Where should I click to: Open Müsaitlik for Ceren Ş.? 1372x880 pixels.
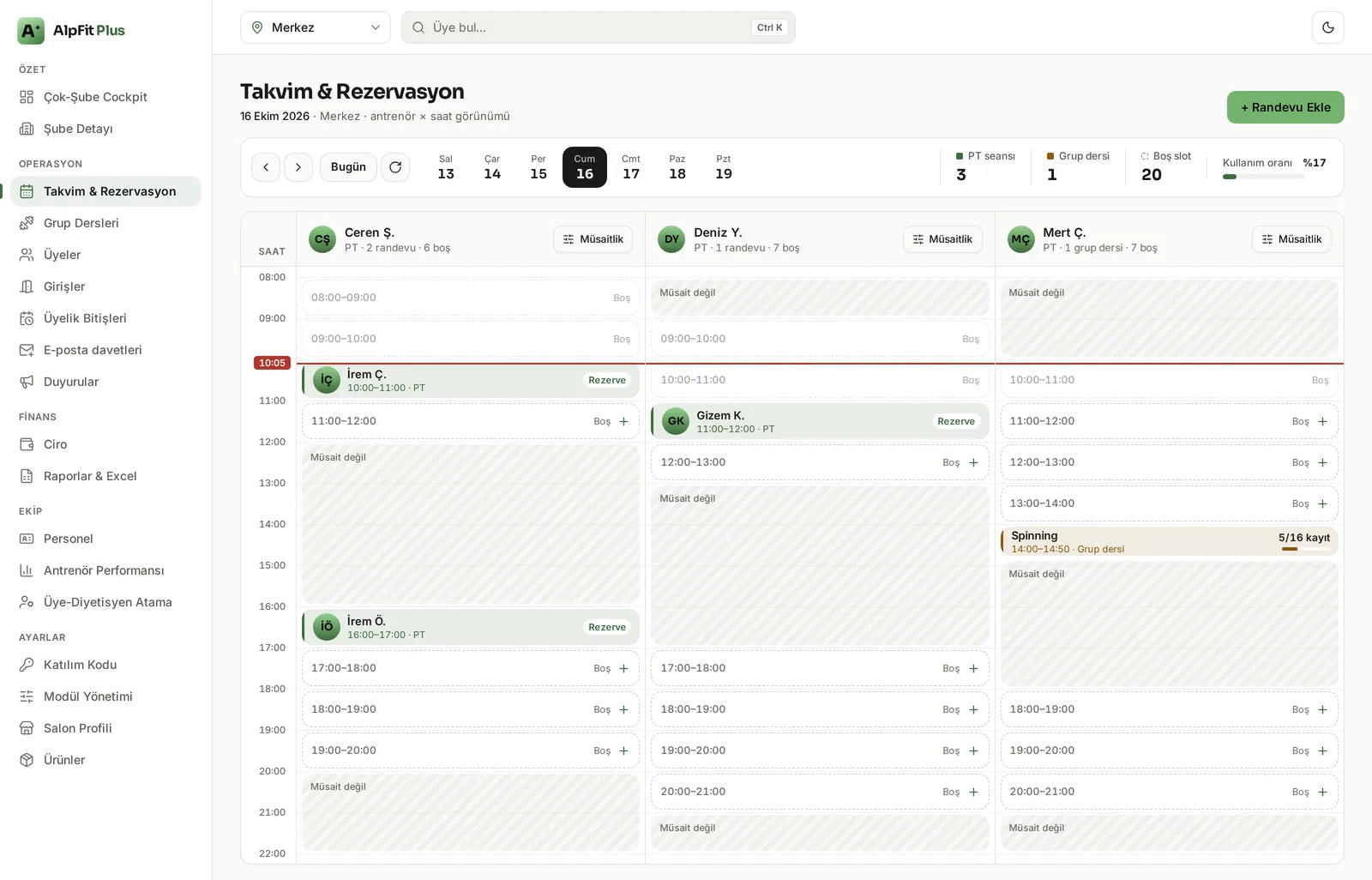[593, 239]
